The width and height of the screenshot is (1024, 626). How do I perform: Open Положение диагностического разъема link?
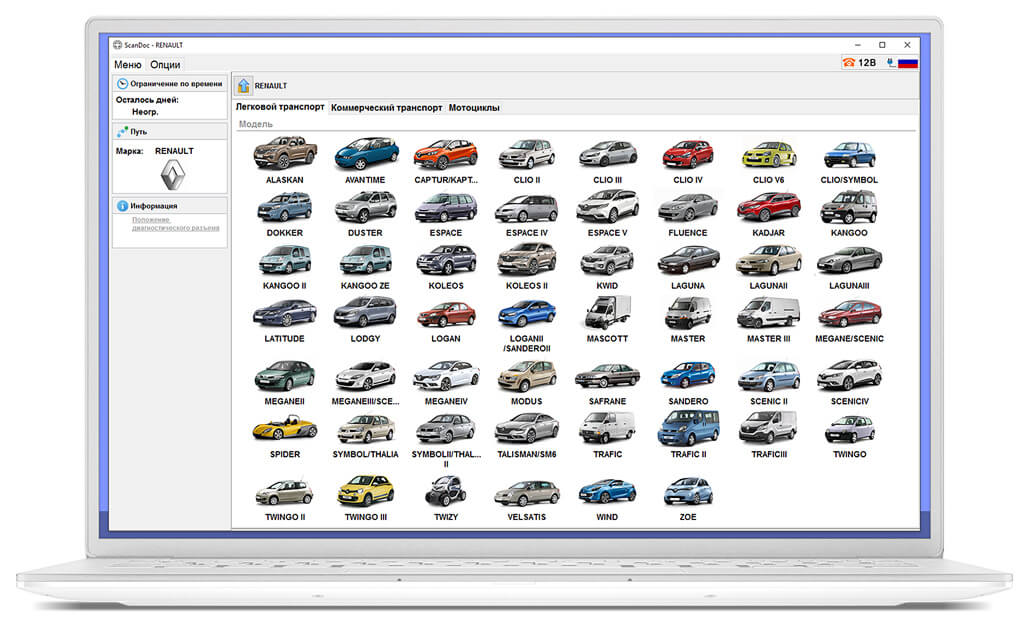[175, 224]
